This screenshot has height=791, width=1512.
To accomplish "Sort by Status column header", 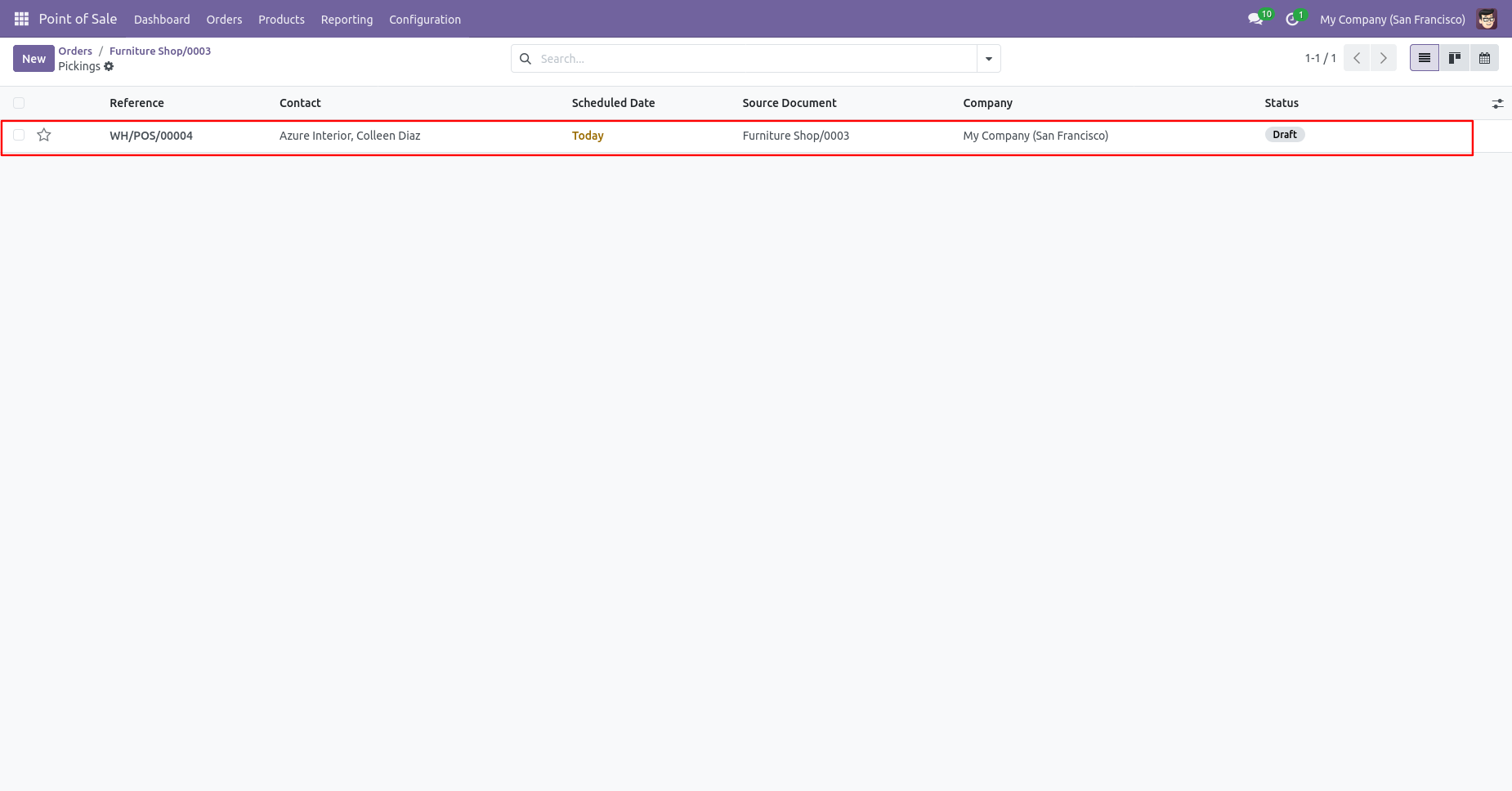I will [x=1282, y=103].
